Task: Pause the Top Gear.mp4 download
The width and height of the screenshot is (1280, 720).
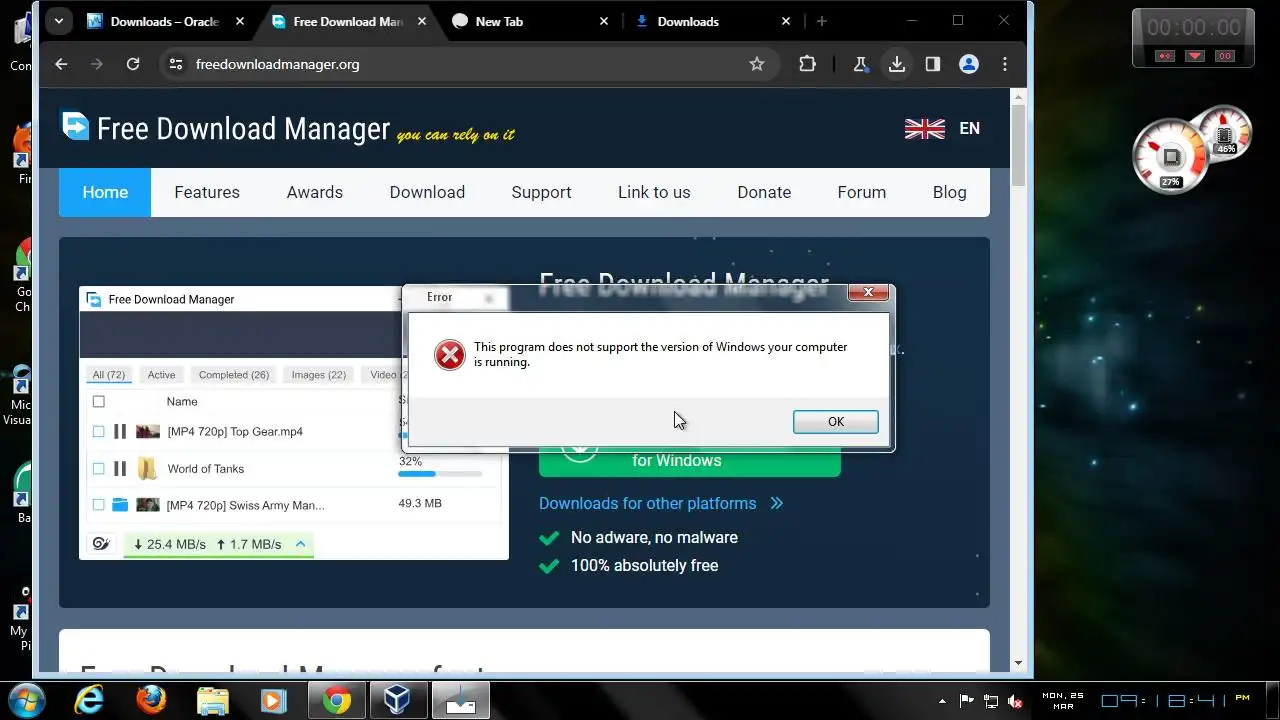Action: (x=120, y=432)
